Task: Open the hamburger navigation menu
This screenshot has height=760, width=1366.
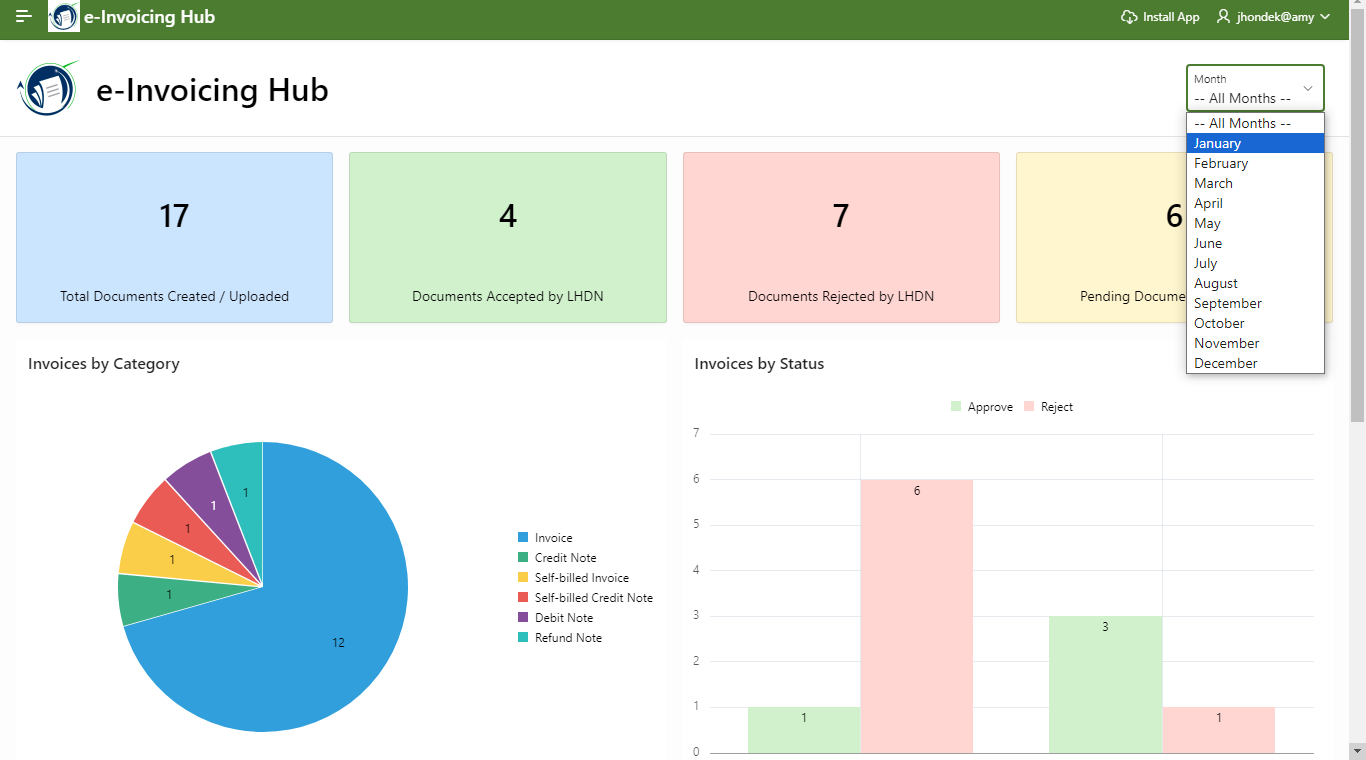Action: (x=24, y=17)
